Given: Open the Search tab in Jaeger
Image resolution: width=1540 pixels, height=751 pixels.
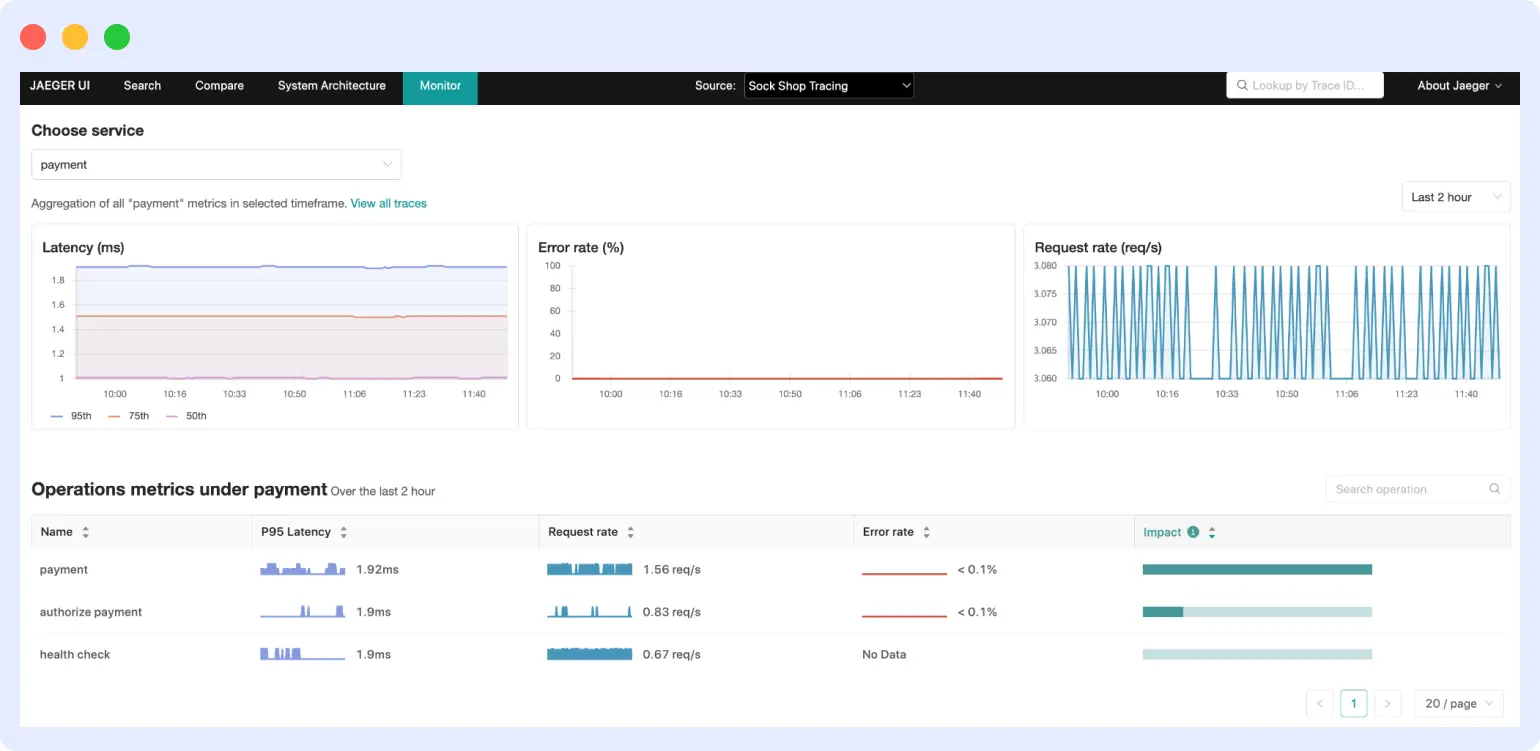Looking at the screenshot, I should (142, 86).
